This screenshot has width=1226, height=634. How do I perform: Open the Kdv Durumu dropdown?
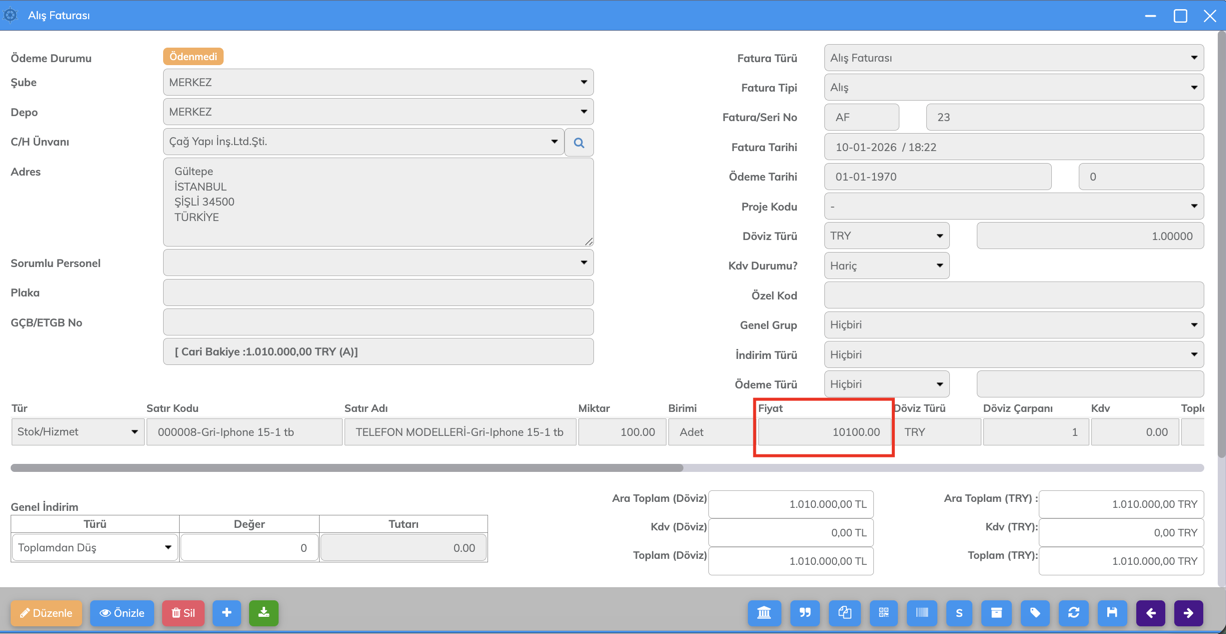coord(886,266)
